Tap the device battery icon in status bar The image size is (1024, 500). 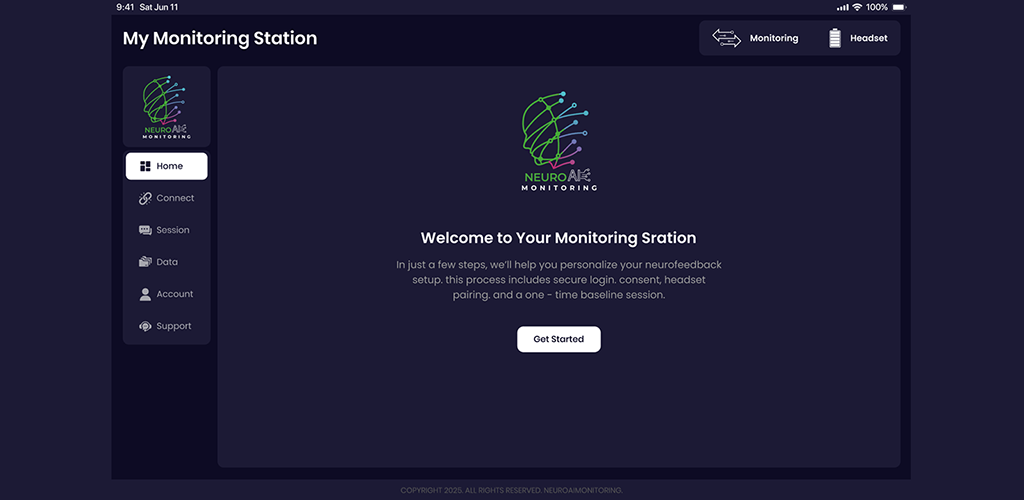tap(899, 7)
